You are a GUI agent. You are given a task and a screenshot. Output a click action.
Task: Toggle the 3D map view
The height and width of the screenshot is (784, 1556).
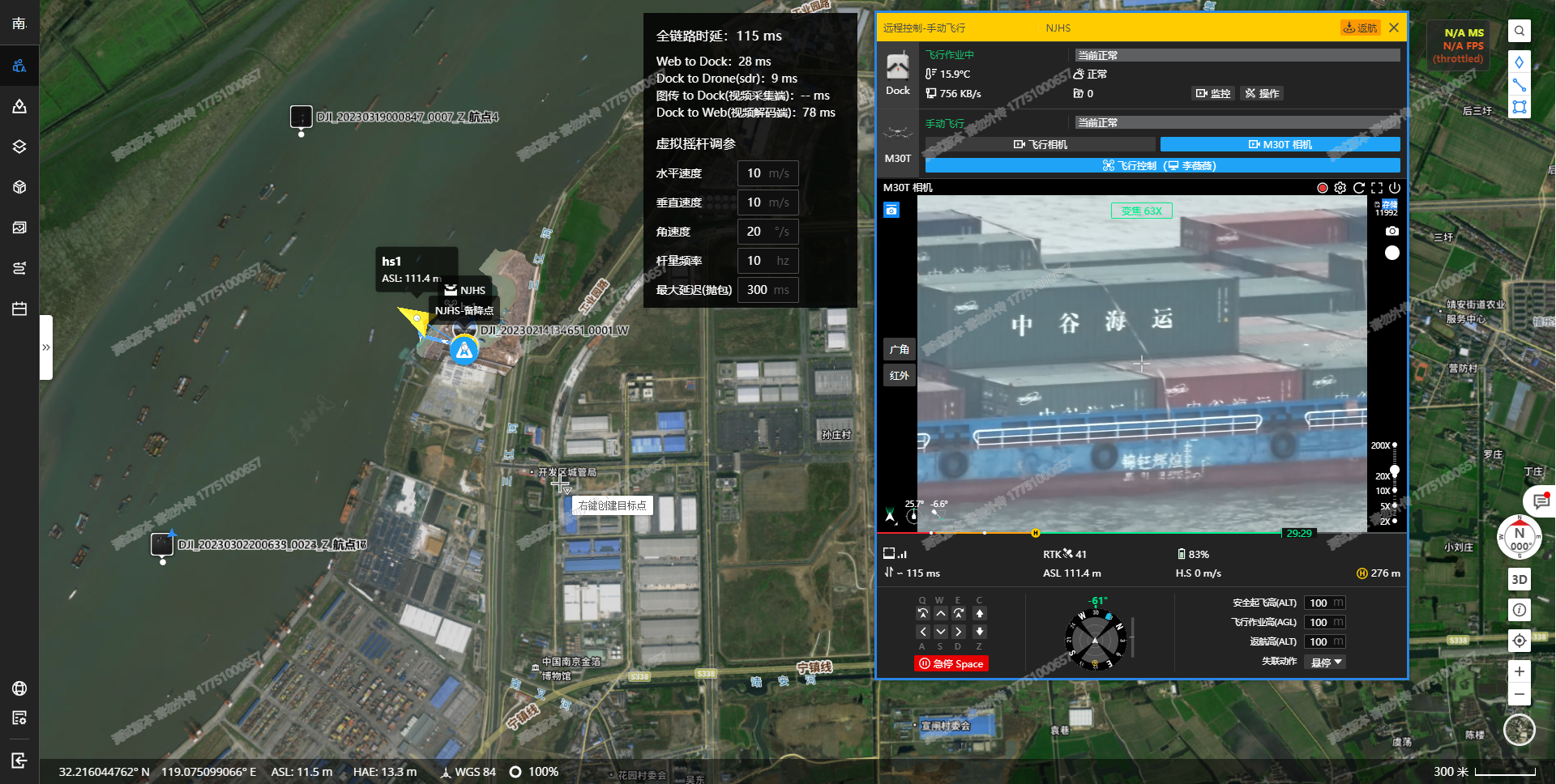pyautogui.click(x=1519, y=579)
